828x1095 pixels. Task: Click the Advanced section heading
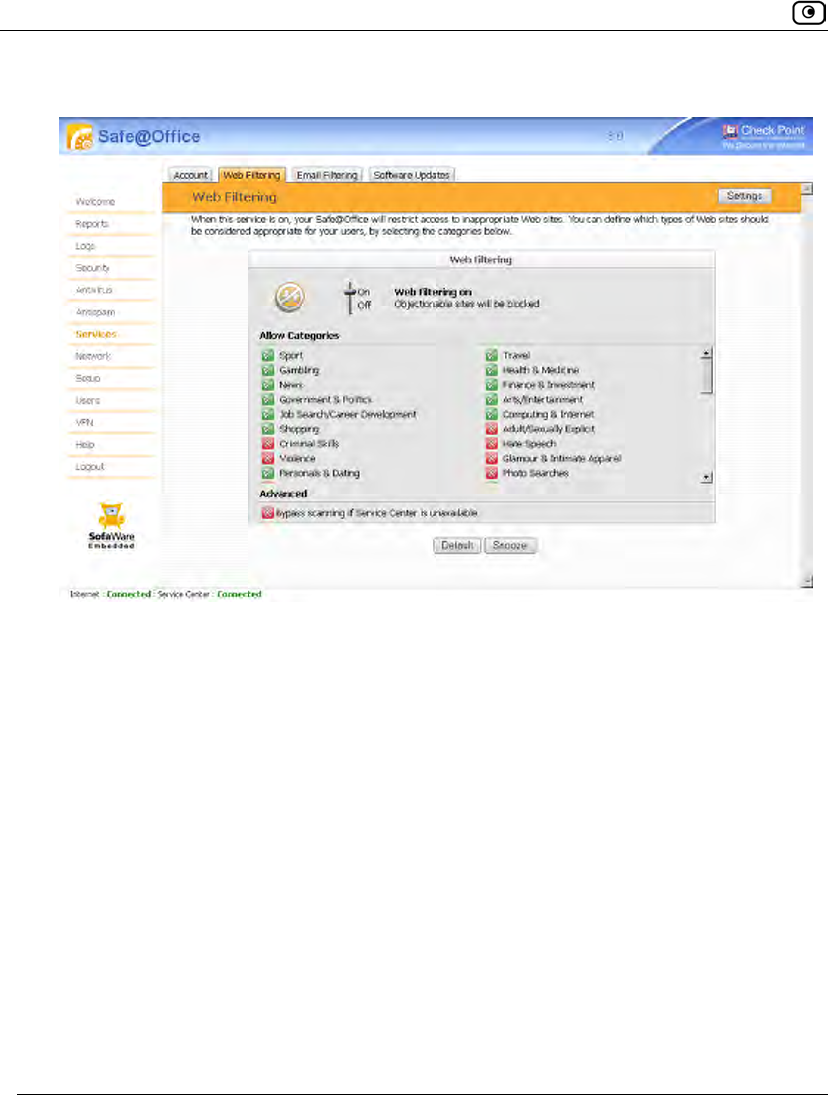coord(283,494)
